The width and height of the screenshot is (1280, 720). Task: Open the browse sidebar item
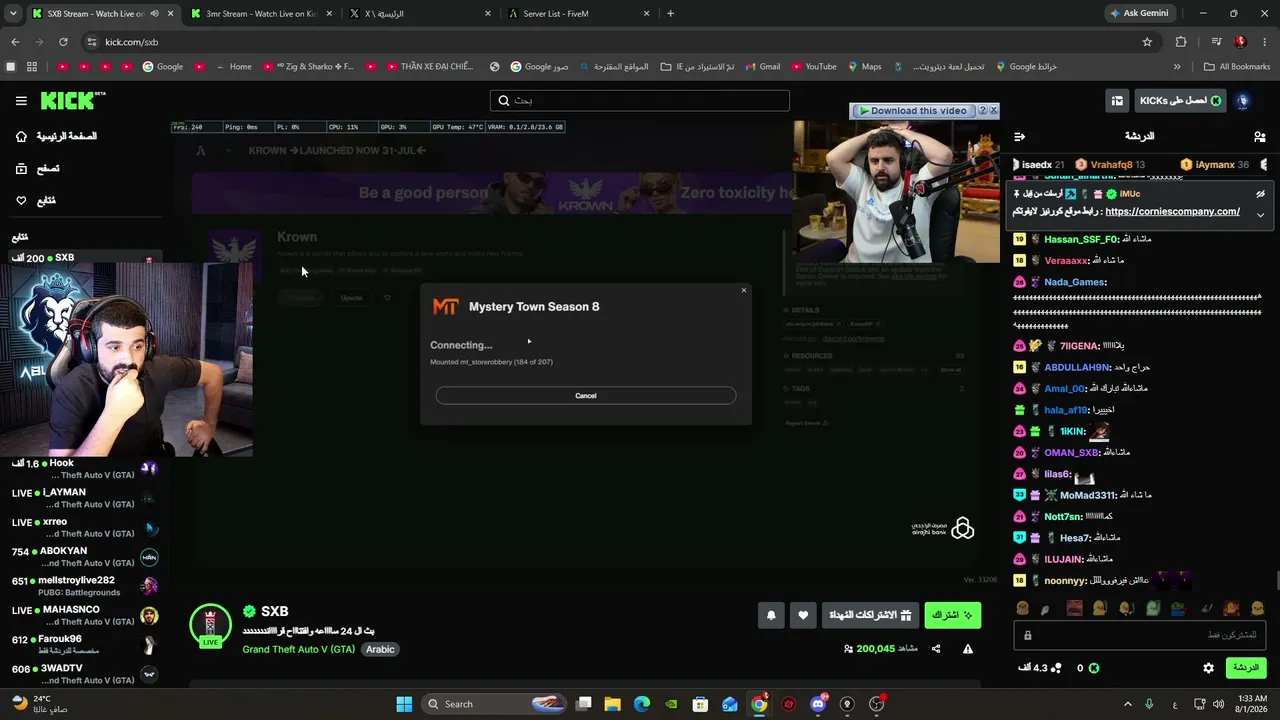(36, 169)
